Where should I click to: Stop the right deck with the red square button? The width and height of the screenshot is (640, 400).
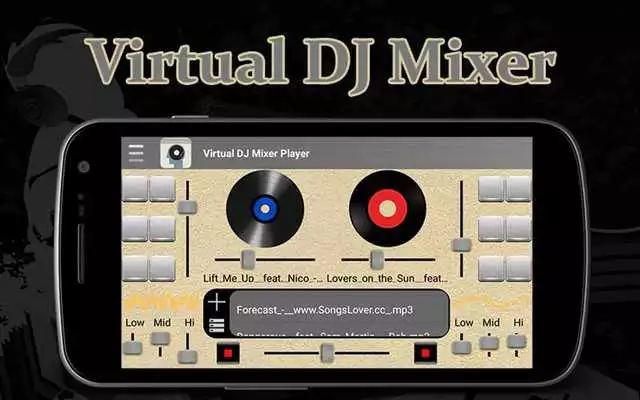tap(425, 353)
